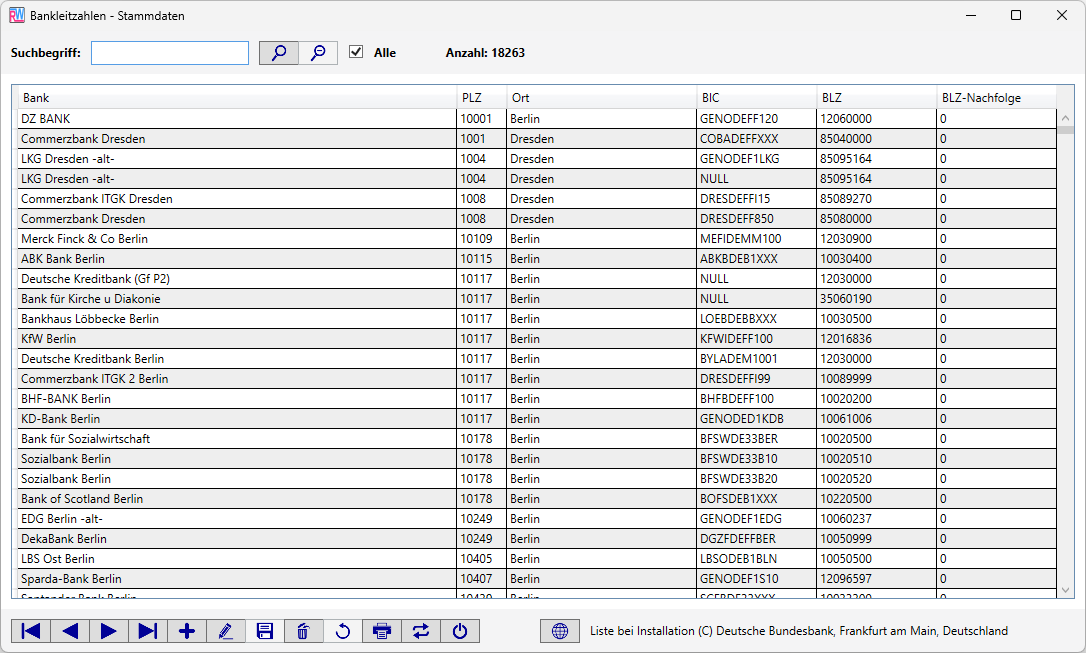Click the scrollbar up arrow
The width and height of the screenshot is (1086, 653).
(x=1065, y=118)
